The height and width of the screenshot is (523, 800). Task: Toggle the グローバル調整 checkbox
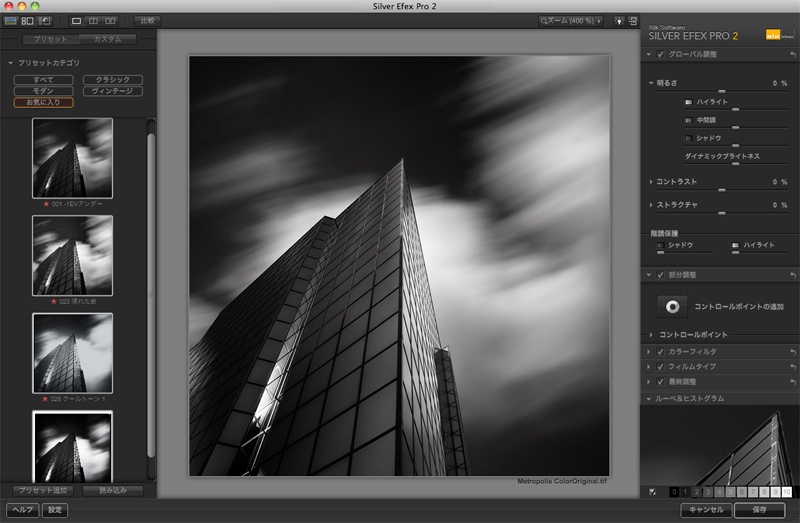[x=660, y=54]
